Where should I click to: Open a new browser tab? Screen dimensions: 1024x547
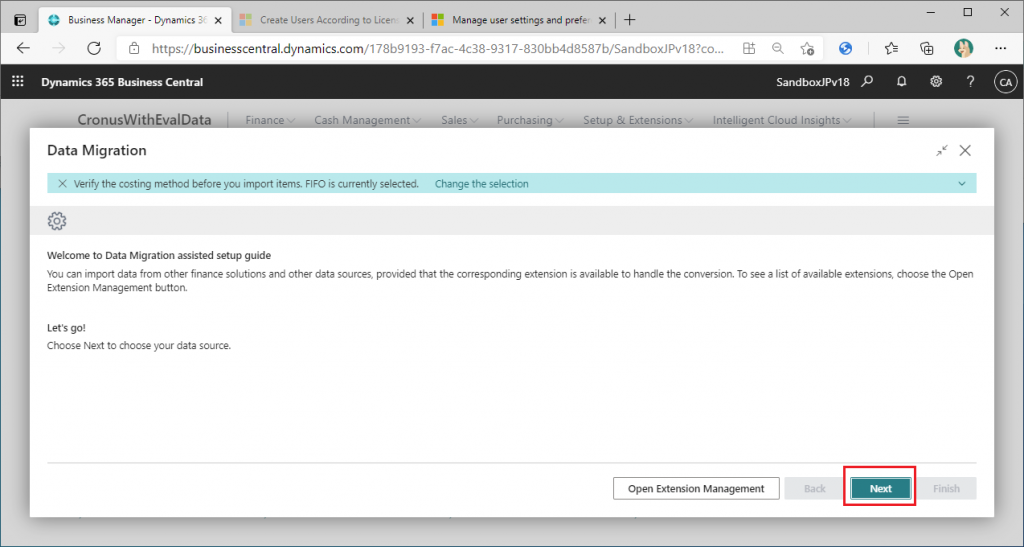click(x=630, y=20)
